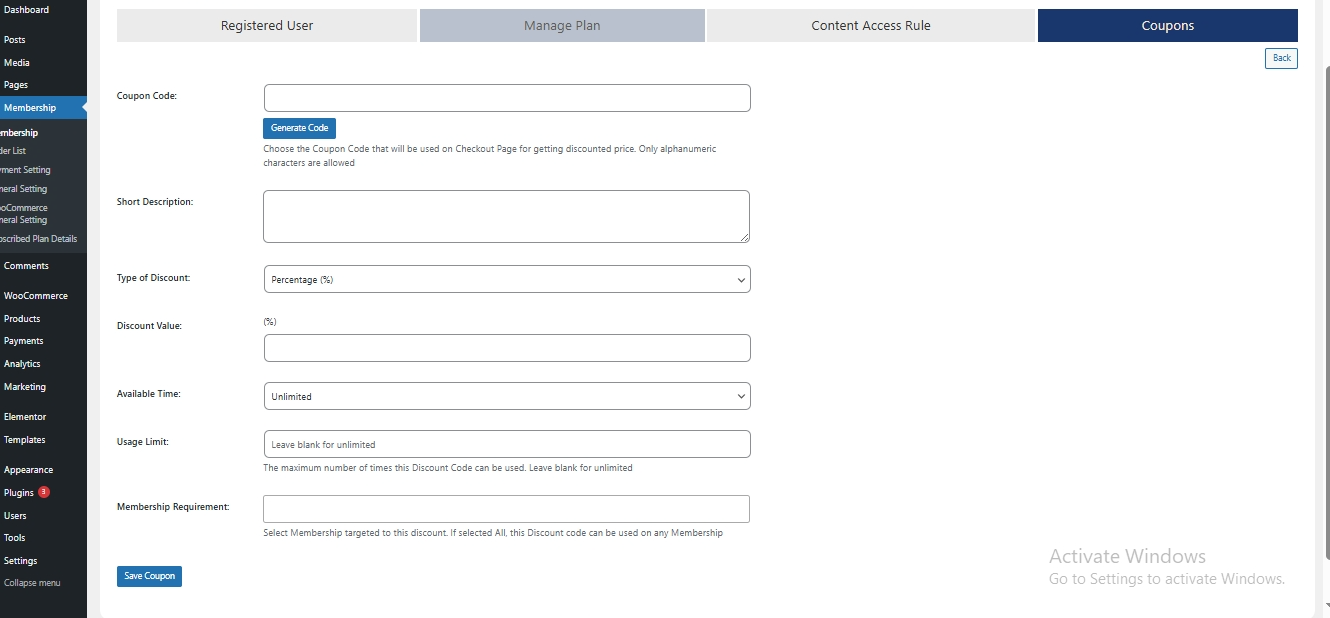This screenshot has height=618, width=1330.
Task: Focus the Usage Limit field
Action: coord(507,444)
